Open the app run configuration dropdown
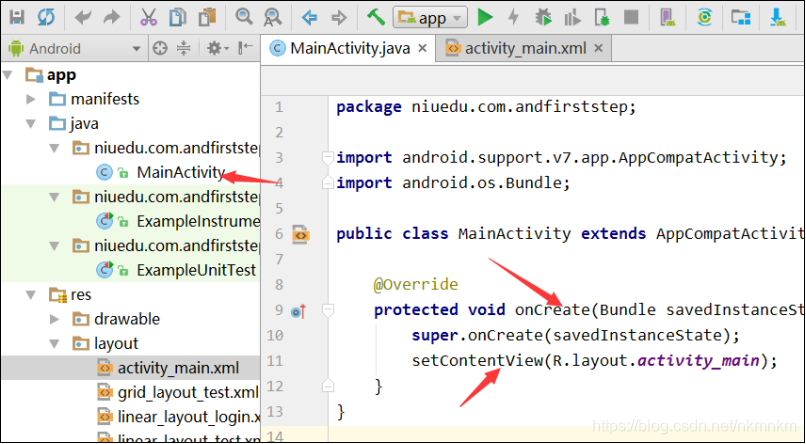806x444 pixels. [430, 18]
